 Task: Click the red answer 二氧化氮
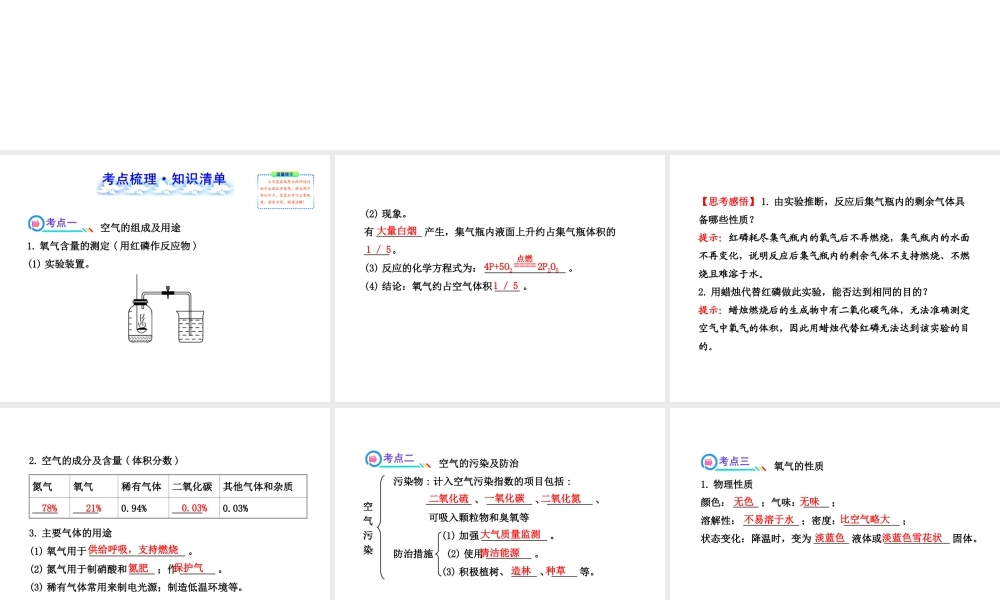click(x=561, y=499)
